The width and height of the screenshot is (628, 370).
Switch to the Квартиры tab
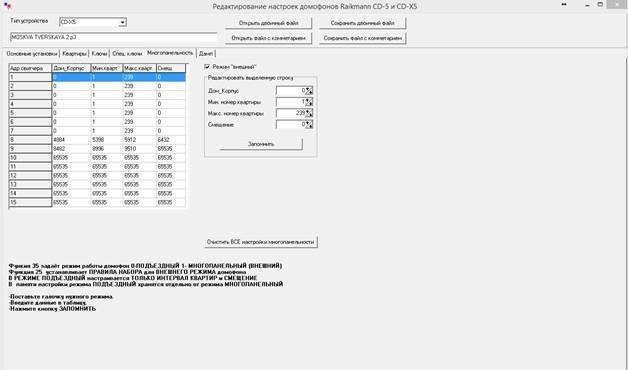coord(74,54)
